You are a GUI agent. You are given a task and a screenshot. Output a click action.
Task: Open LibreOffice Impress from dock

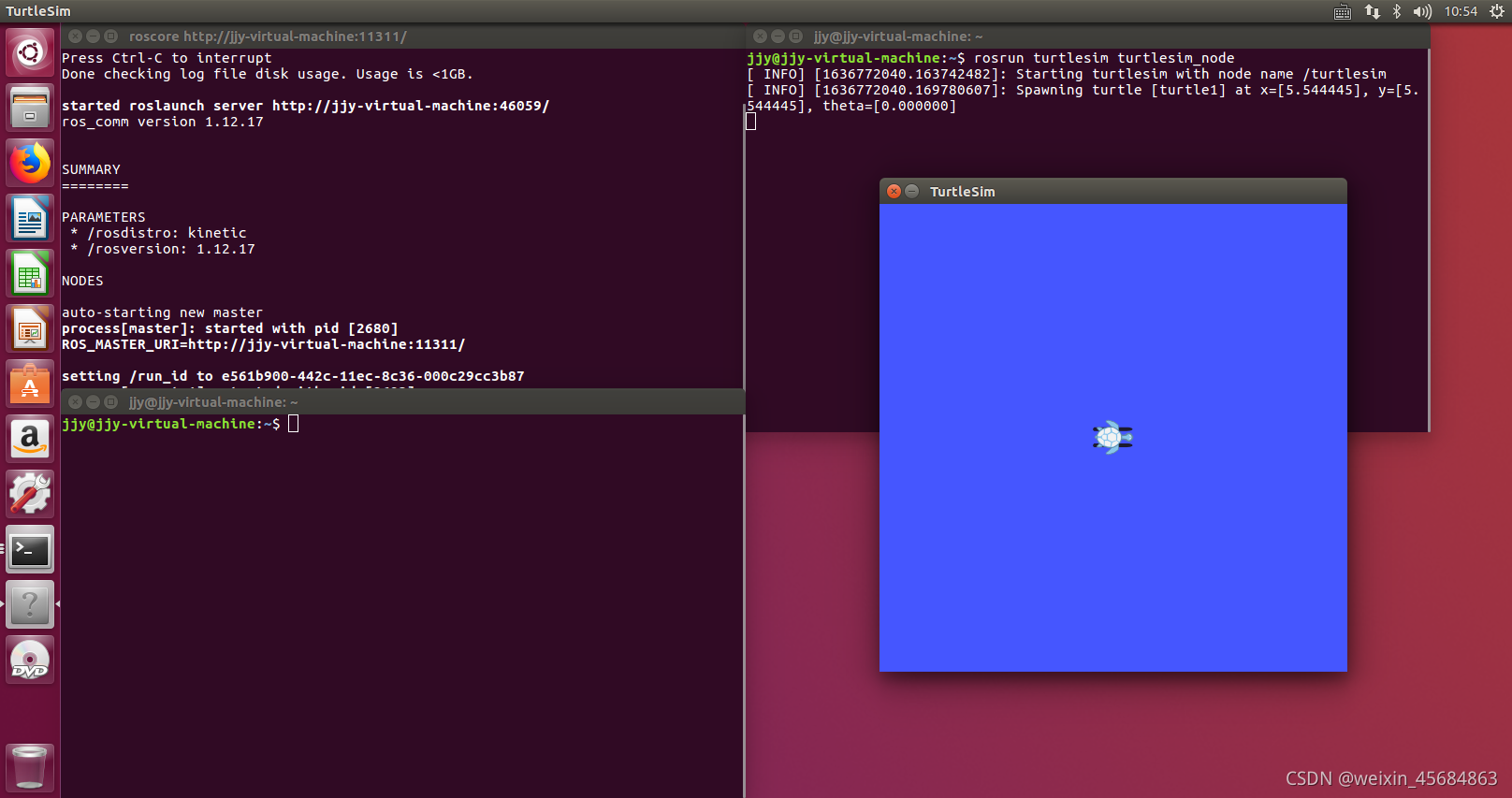pos(30,328)
